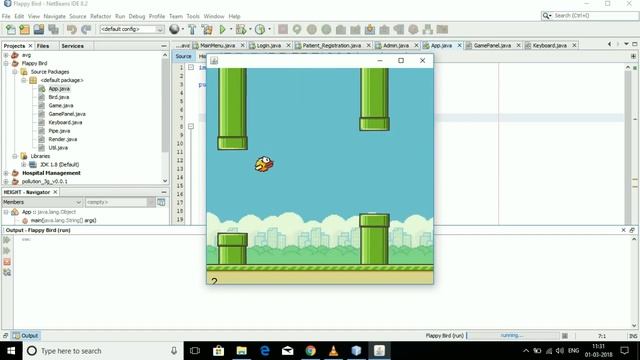Open Mail app from taskbar

(288, 351)
